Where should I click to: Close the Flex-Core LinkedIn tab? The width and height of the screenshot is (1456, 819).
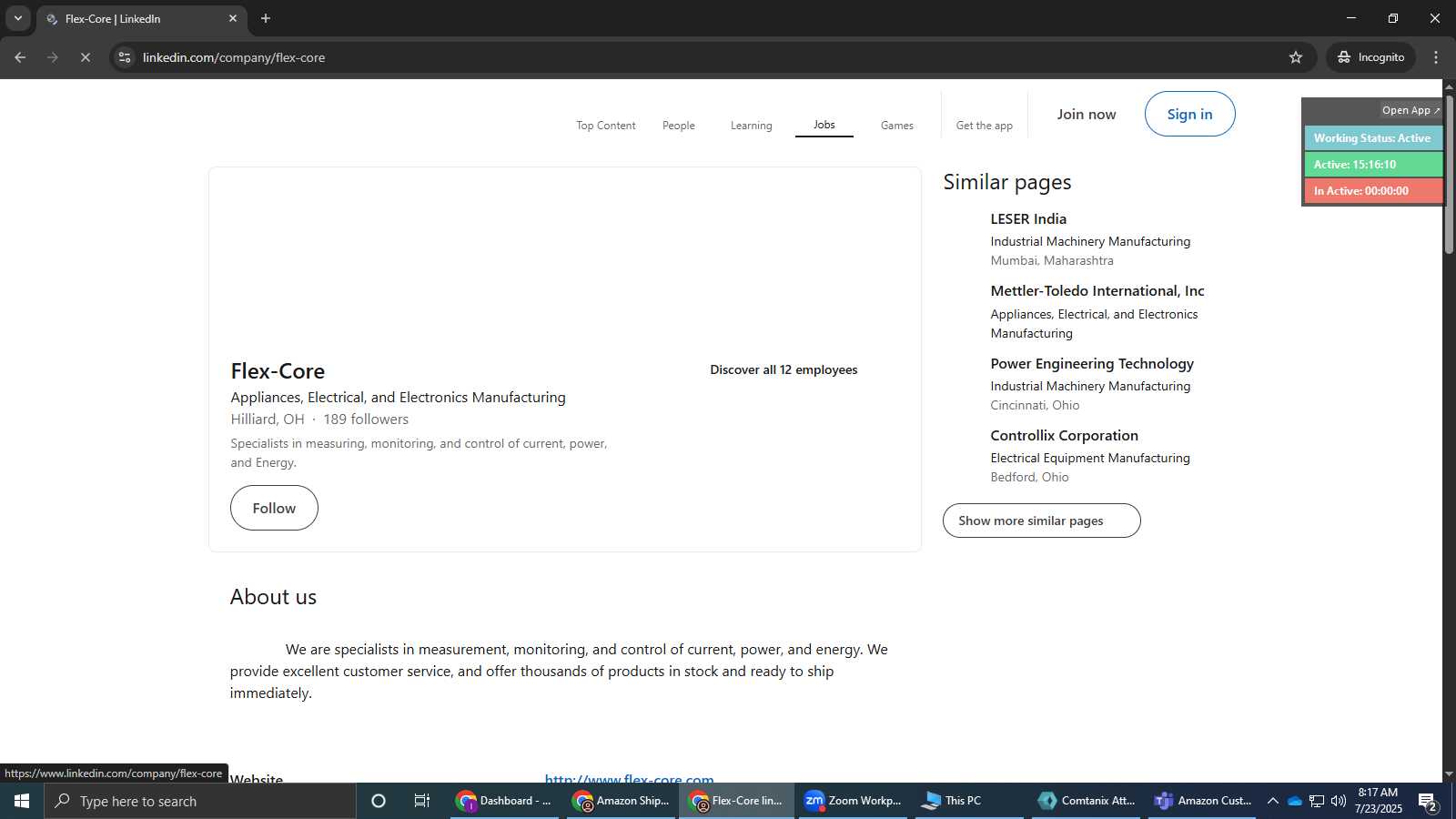(233, 18)
